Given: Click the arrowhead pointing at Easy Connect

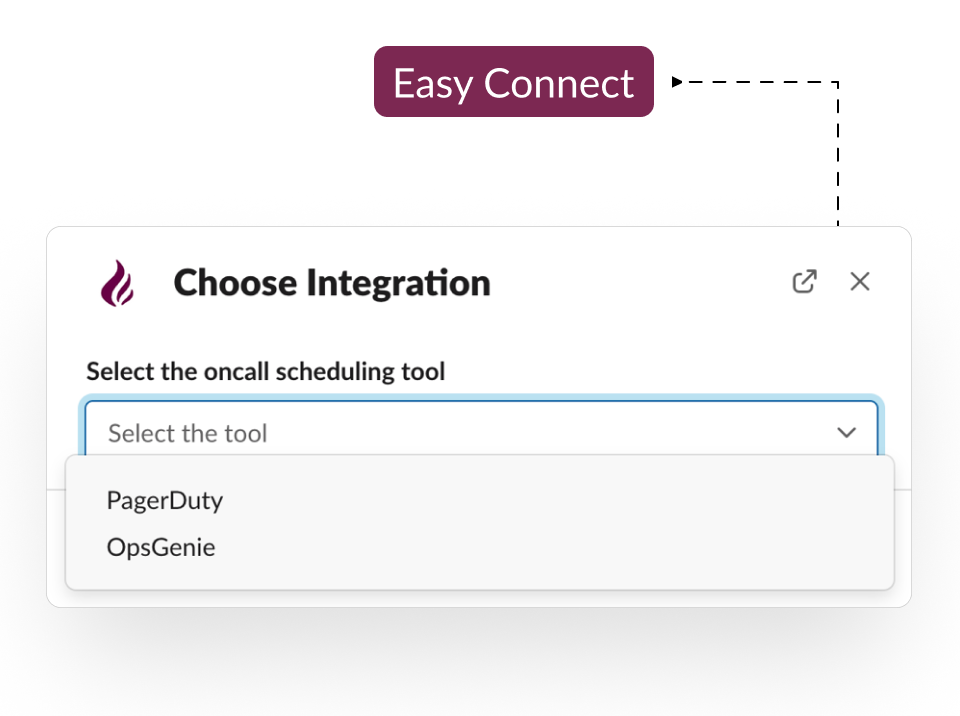Looking at the screenshot, I should (x=677, y=81).
